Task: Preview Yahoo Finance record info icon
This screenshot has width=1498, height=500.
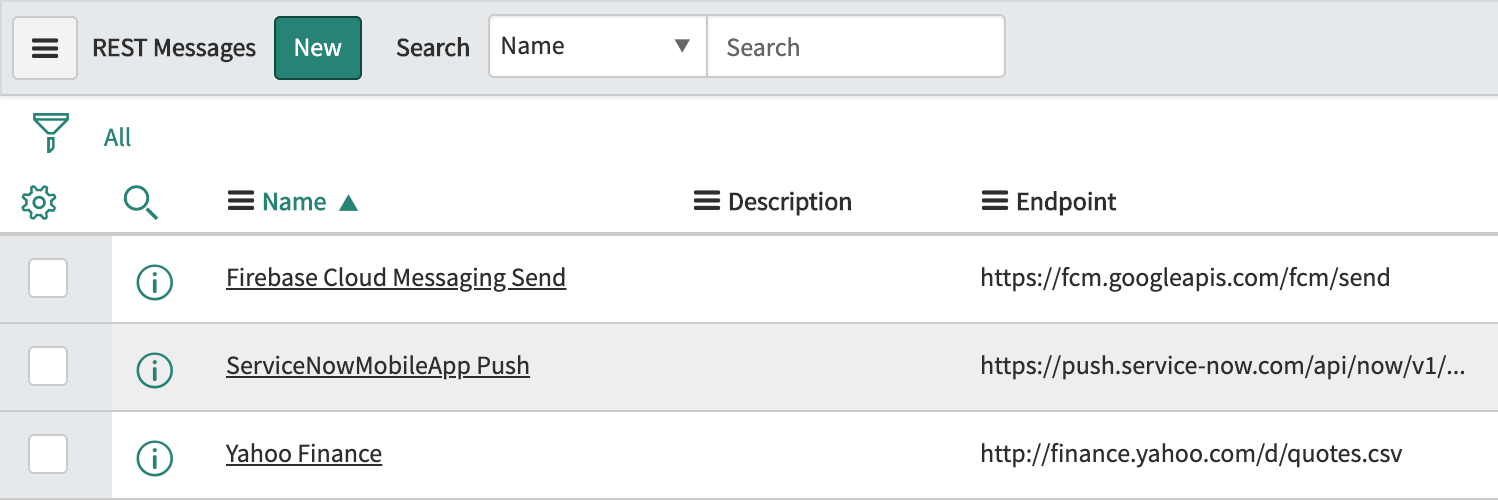Action: click(154, 459)
